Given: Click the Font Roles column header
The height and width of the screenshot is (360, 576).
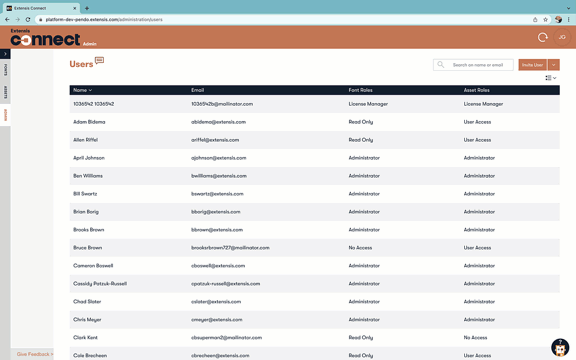Looking at the screenshot, I should point(360,90).
